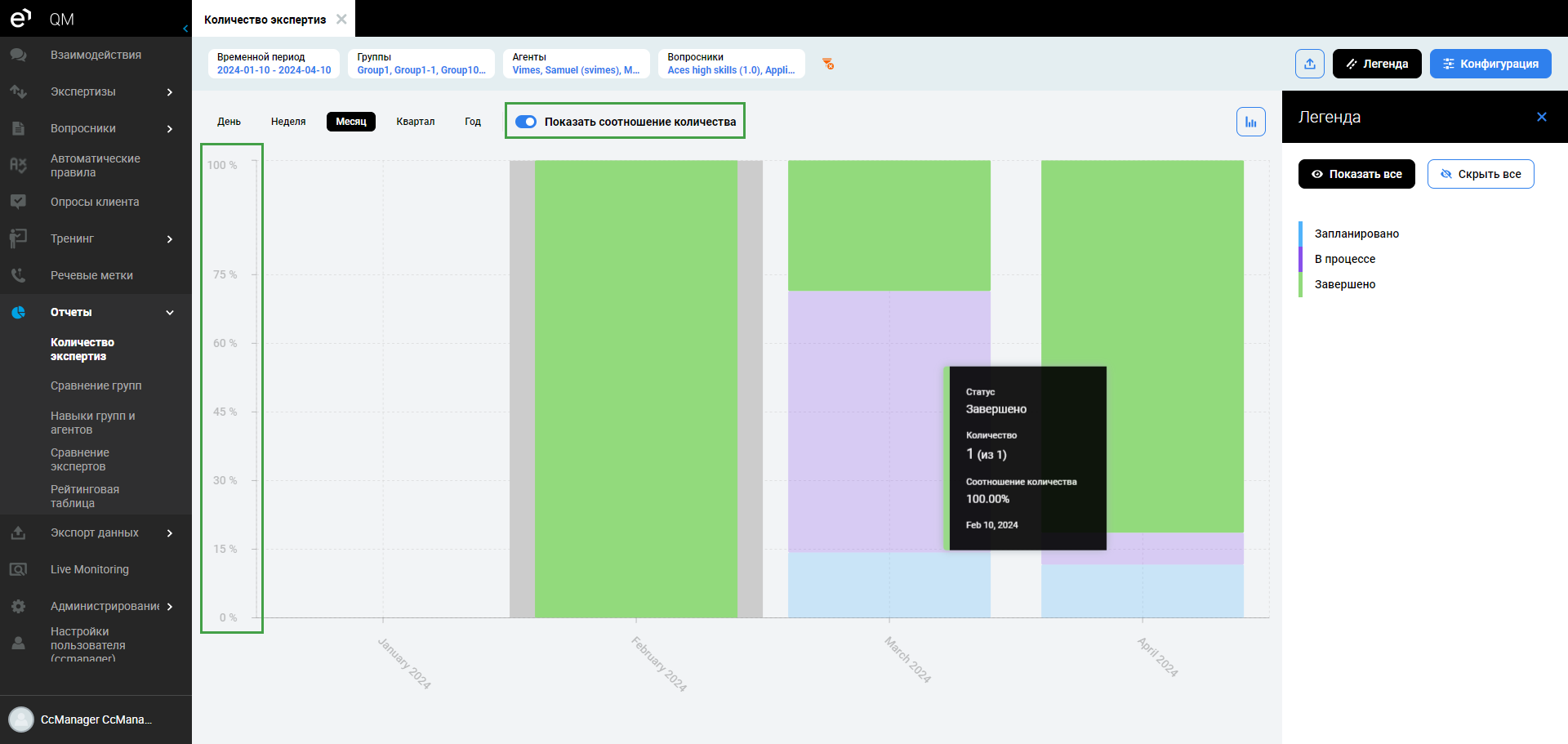Click the export/share icon button
The image size is (1568, 744).
[x=1310, y=64]
